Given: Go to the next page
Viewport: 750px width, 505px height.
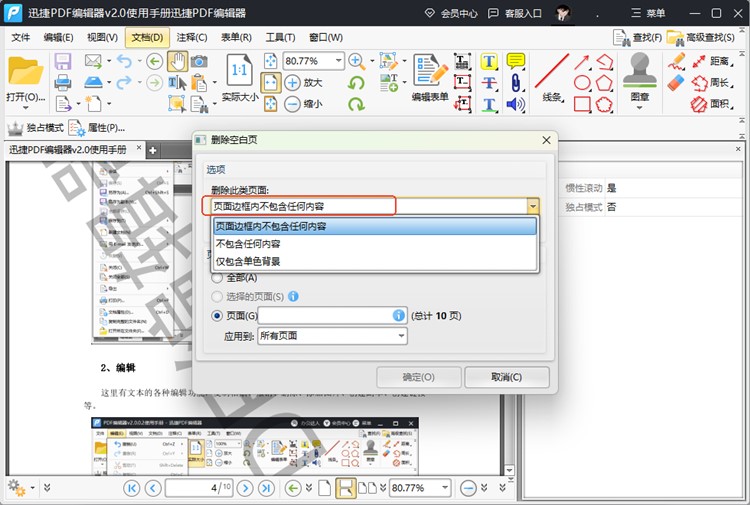Looking at the screenshot, I should [245, 488].
